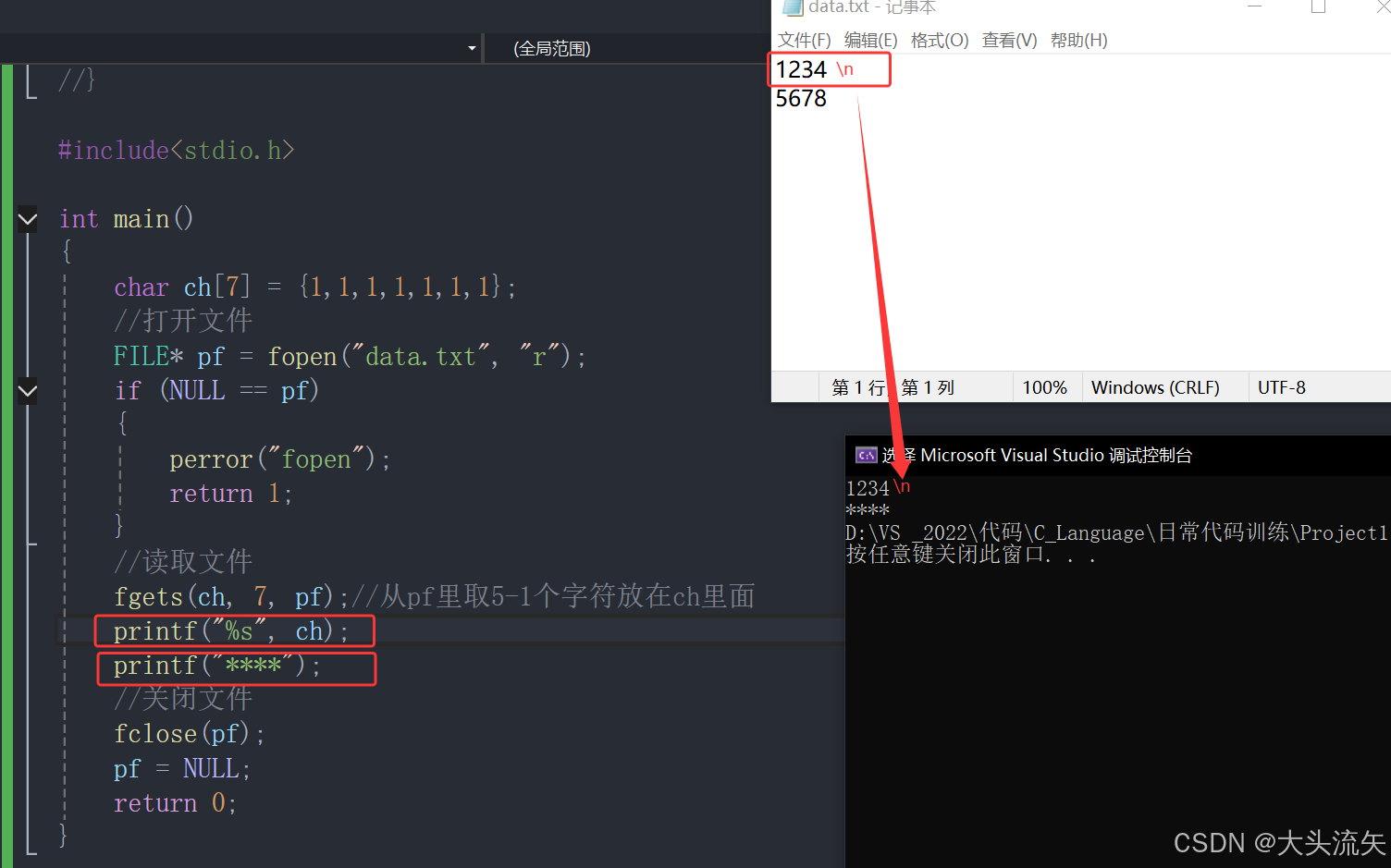Click the Notepad icon beside data.txt title

click(x=793, y=7)
